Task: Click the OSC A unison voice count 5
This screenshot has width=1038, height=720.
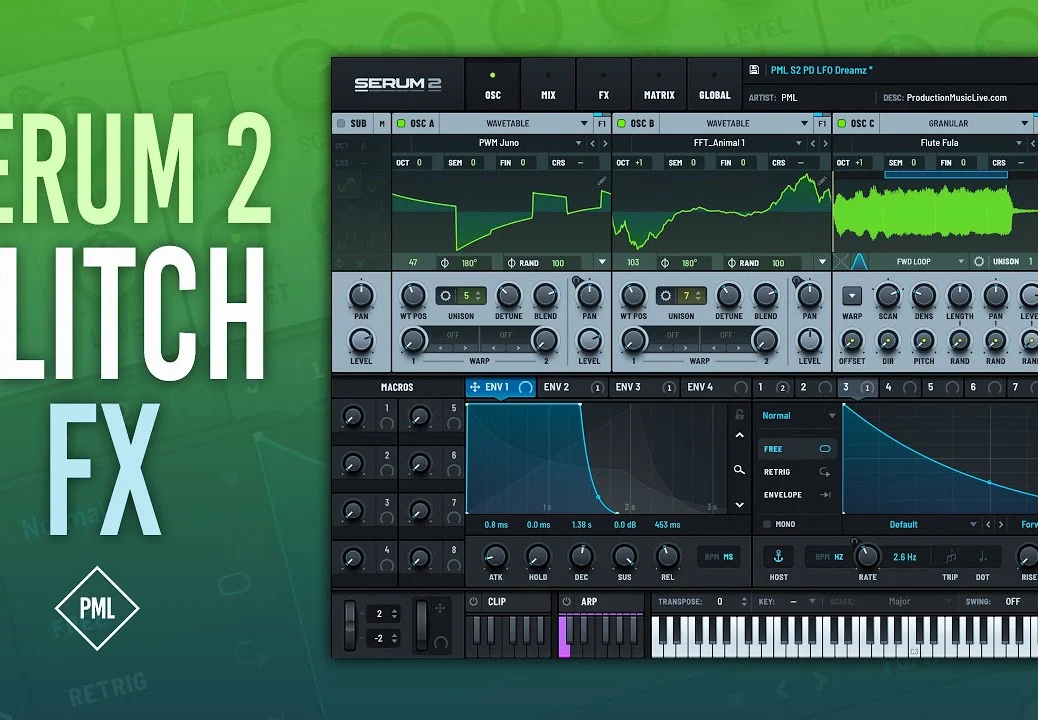Action: tap(466, 296)
